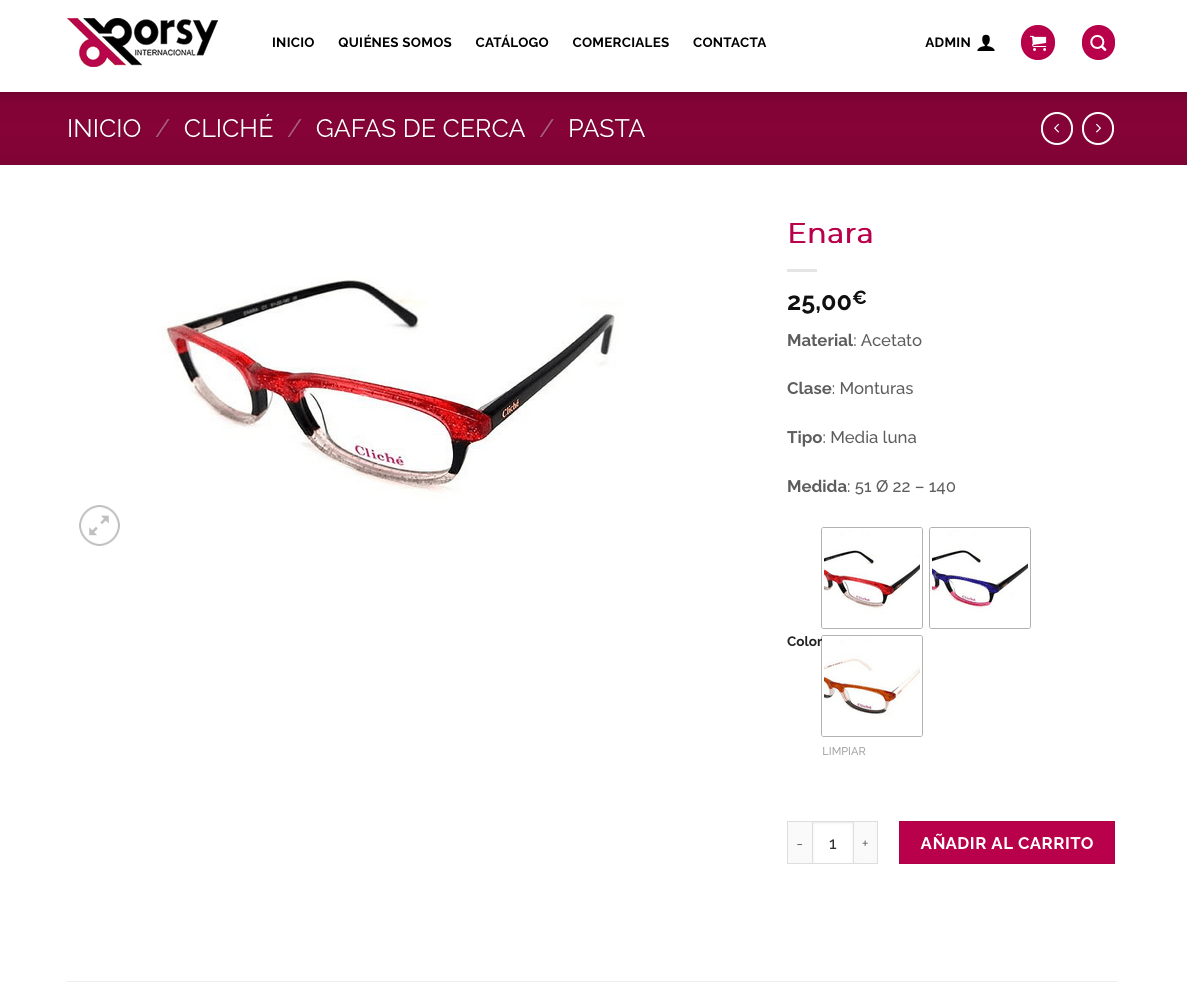Select the blue glasses color variant
1187x983 pixels.
(x=980, y=577)
